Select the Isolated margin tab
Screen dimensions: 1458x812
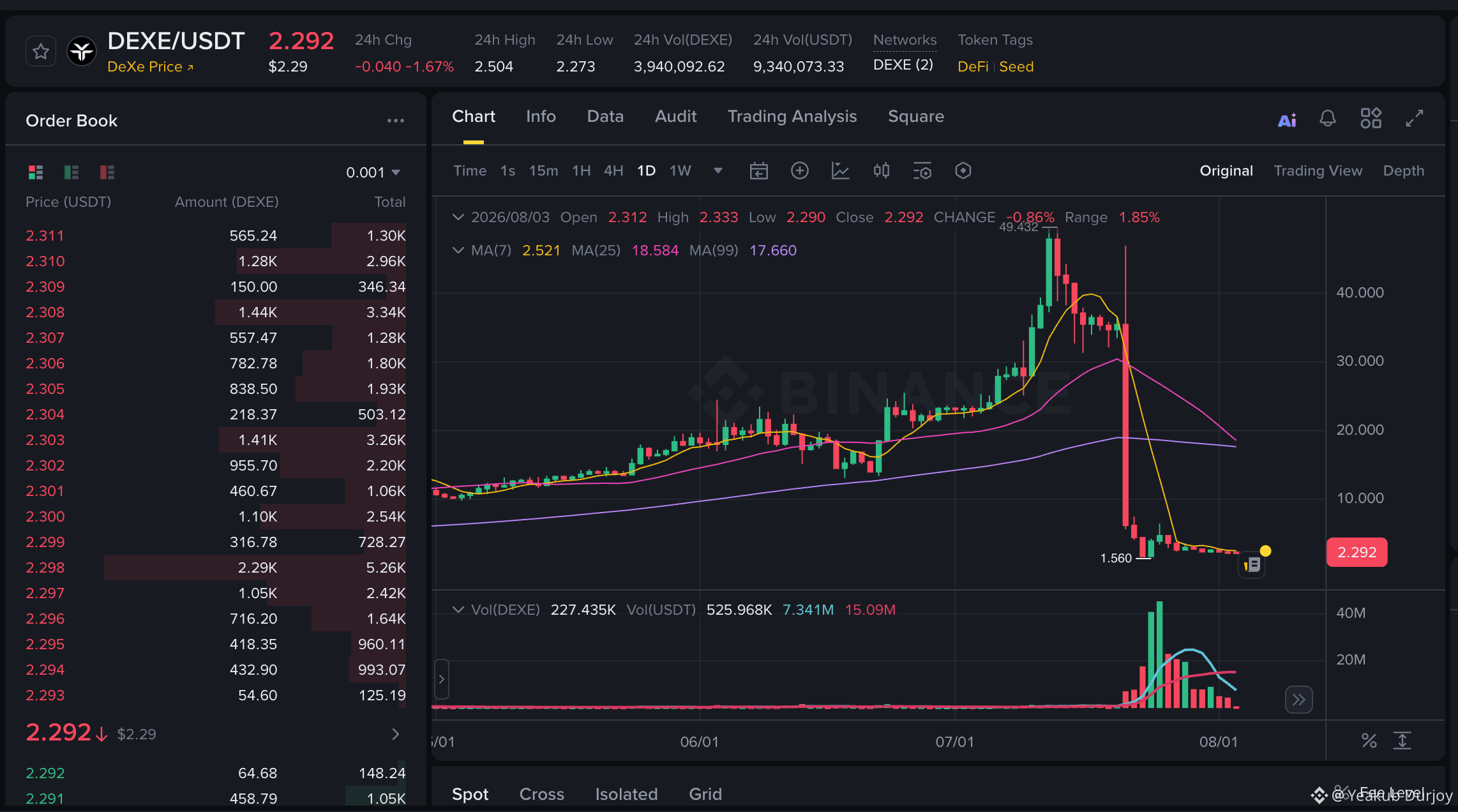[626, 794]
